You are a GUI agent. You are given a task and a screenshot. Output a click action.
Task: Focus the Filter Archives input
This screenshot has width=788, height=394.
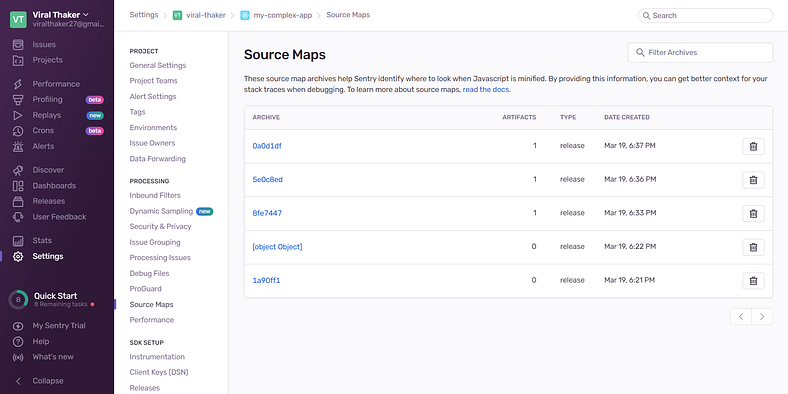(x=700, y=53)
